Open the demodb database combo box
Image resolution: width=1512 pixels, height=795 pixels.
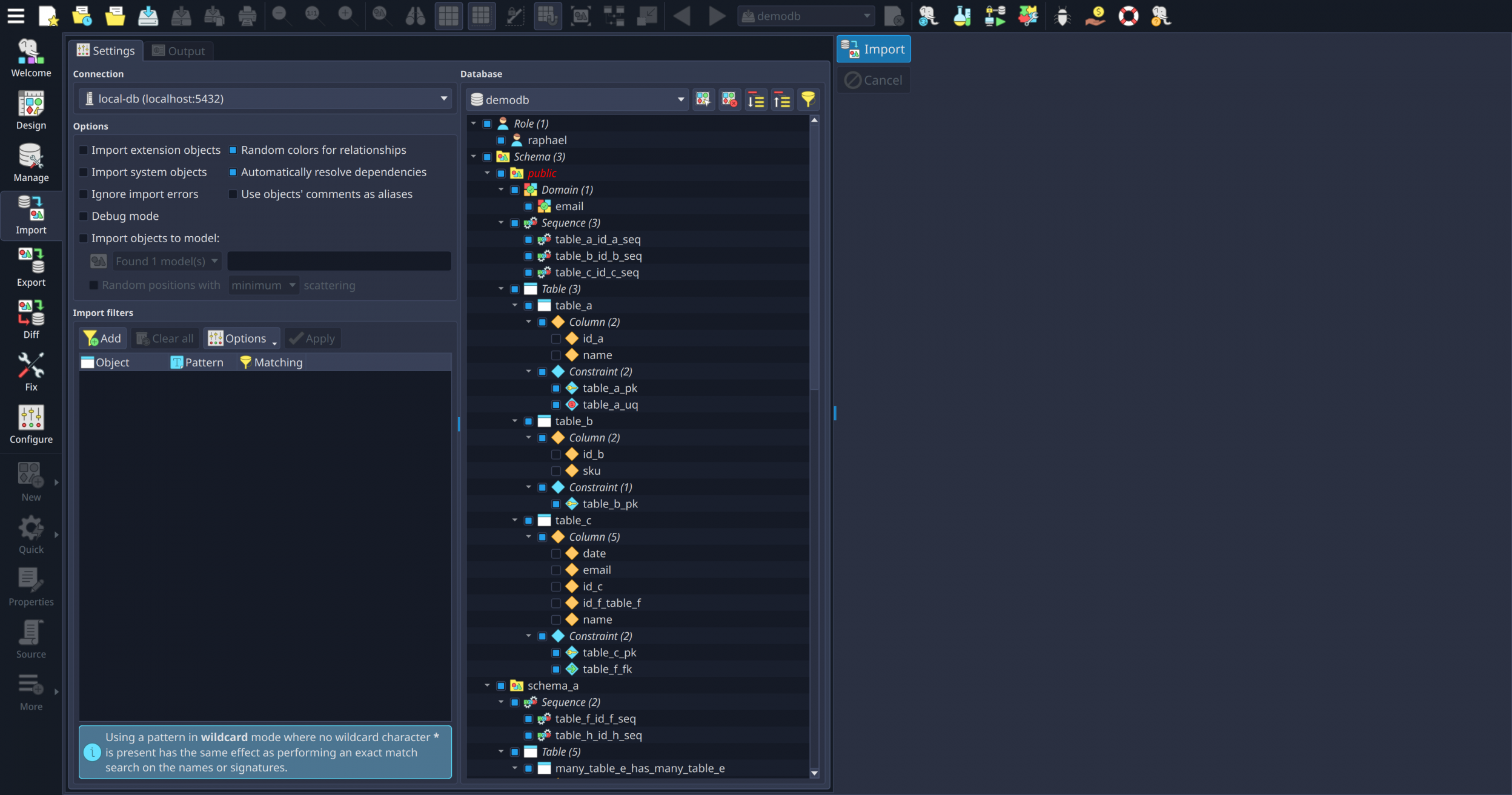pos(577,100)
